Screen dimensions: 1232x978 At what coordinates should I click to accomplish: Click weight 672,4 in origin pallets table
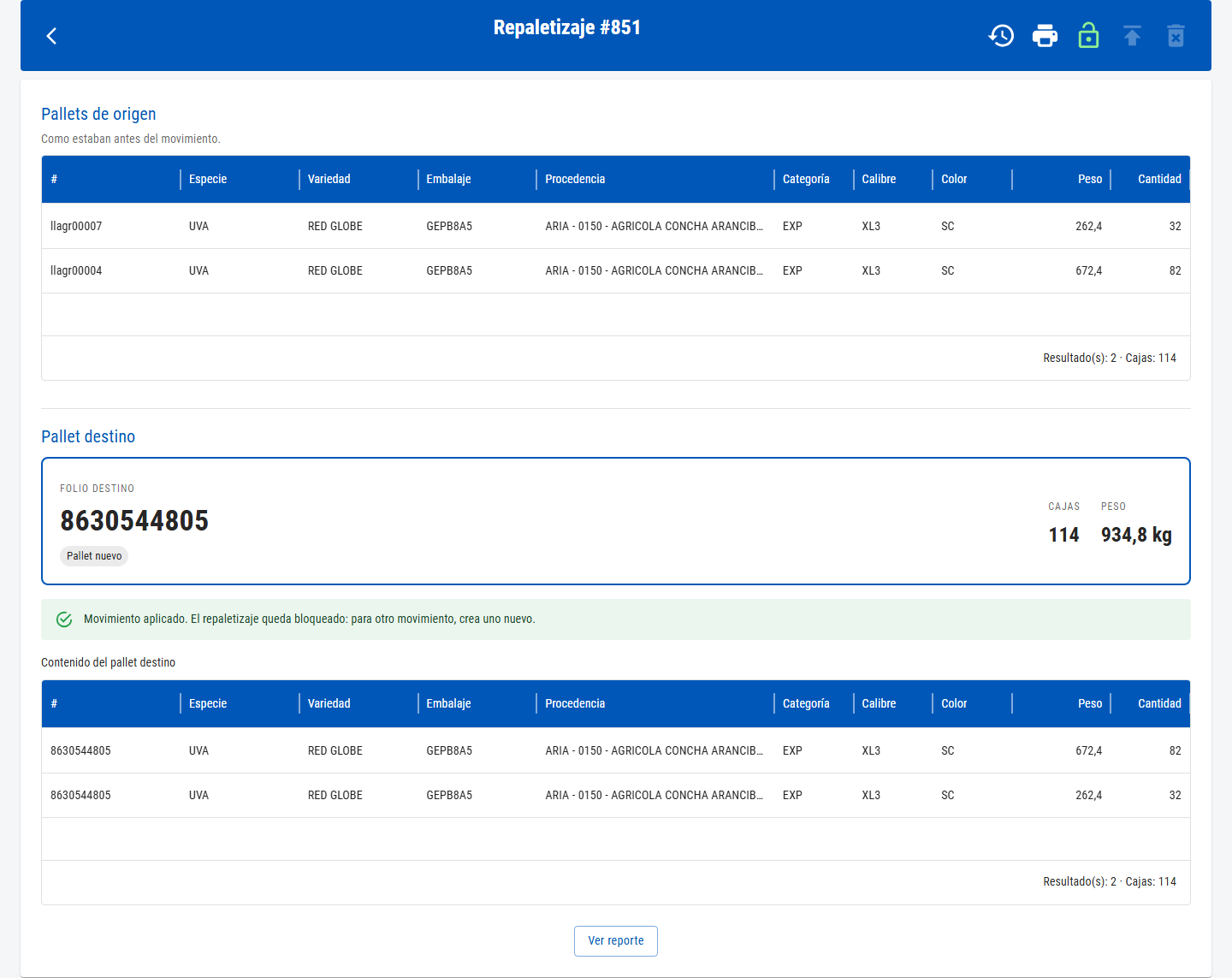click(x=1088, y=270)
